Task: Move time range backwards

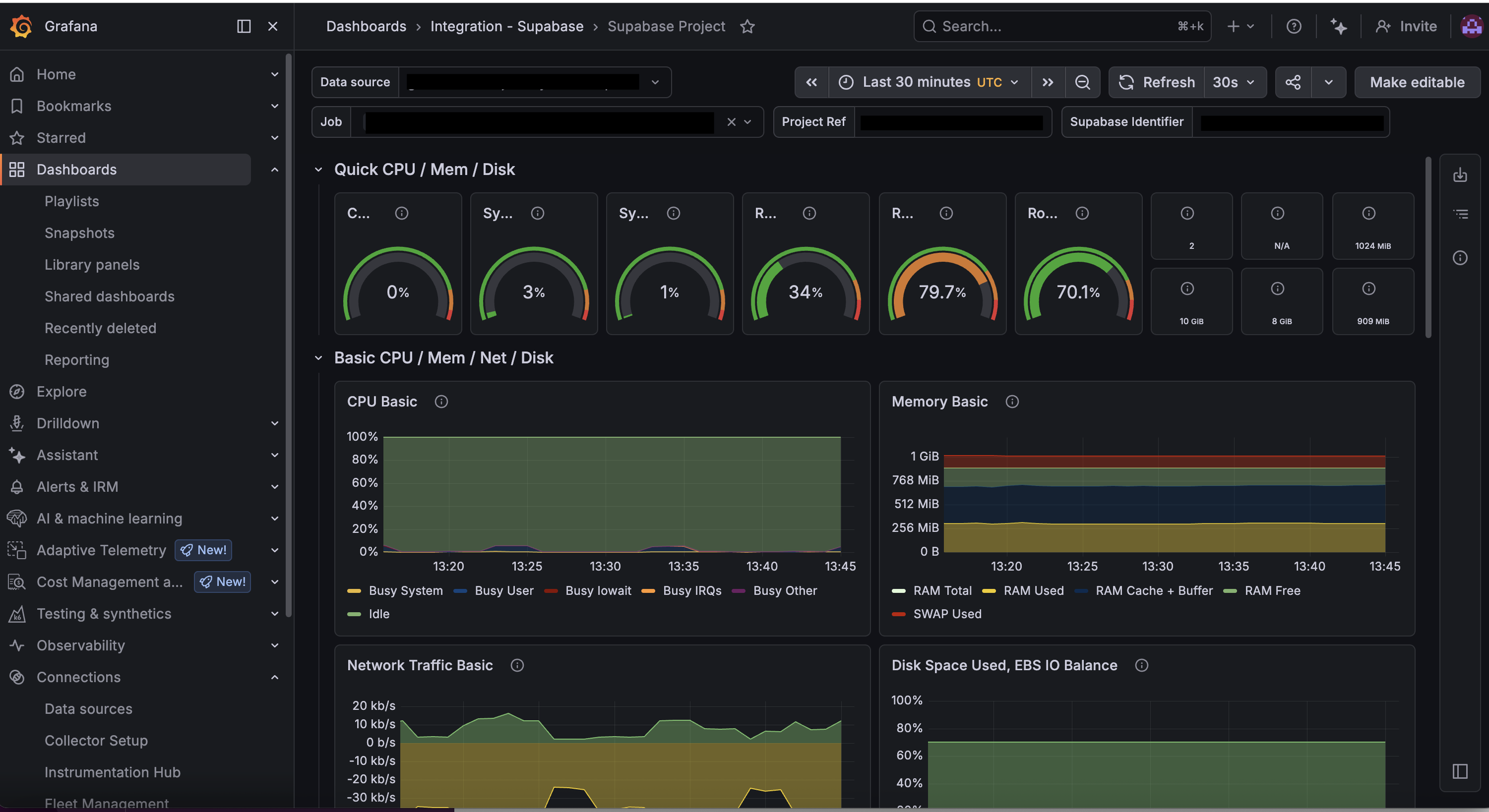Action: [x=811, y=83]
